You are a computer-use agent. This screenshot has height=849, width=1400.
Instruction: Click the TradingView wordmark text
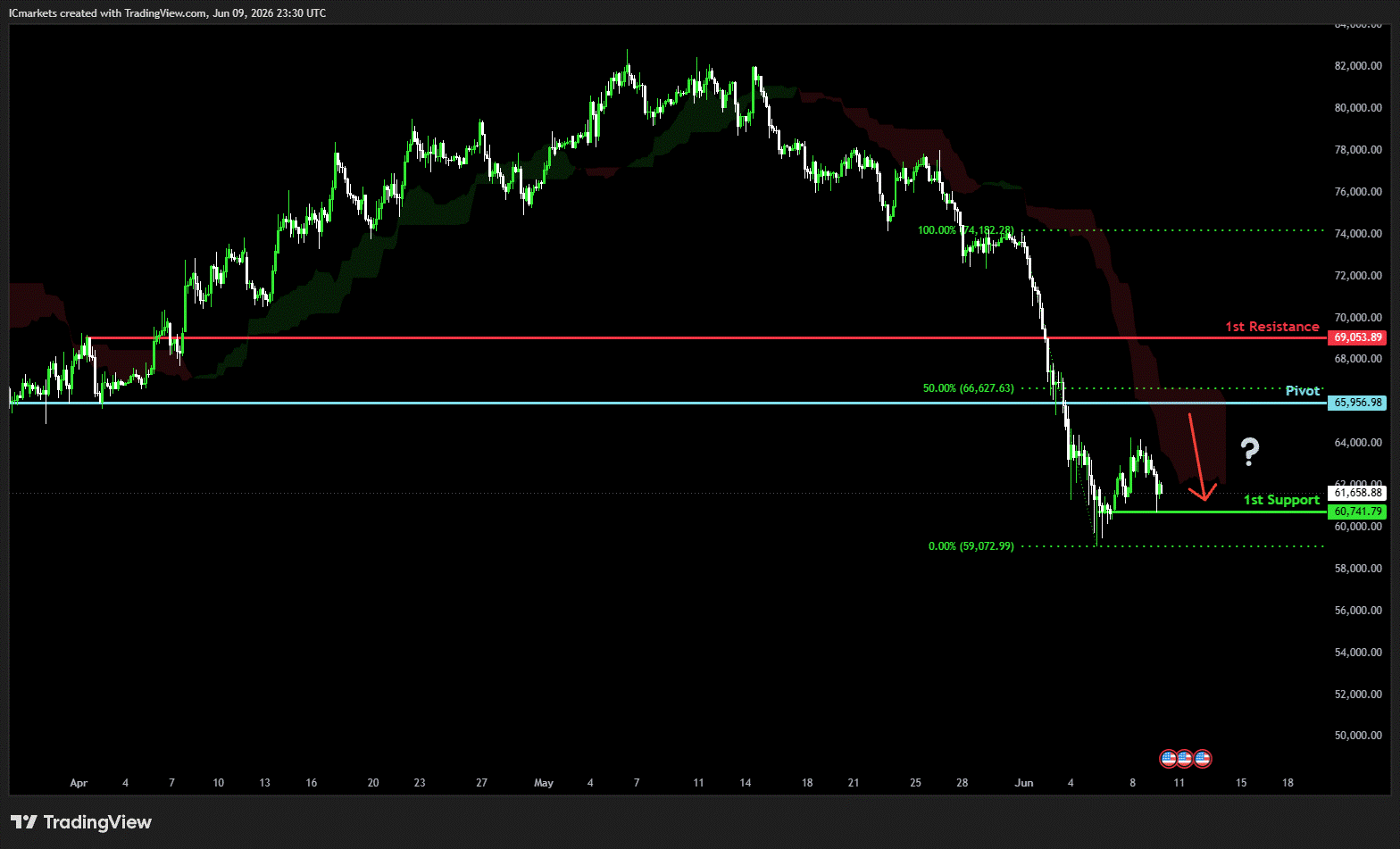pos(97,822)
